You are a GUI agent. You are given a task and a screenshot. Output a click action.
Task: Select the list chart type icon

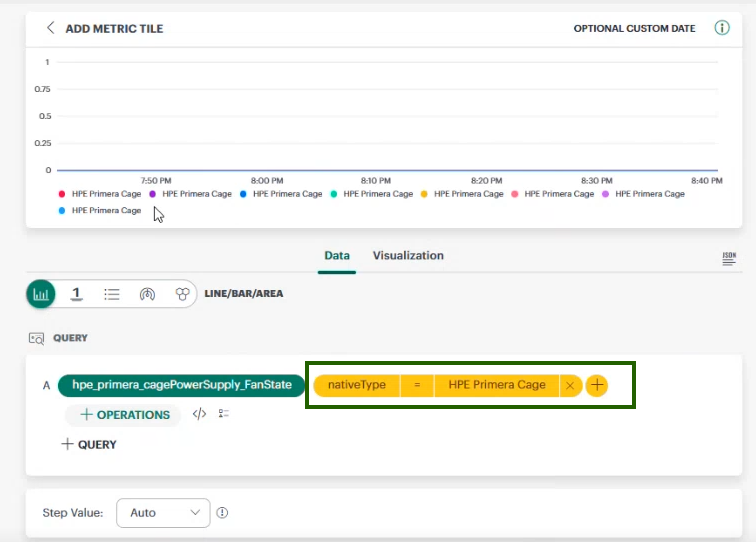pyautogui.click(x=111, y=294)
